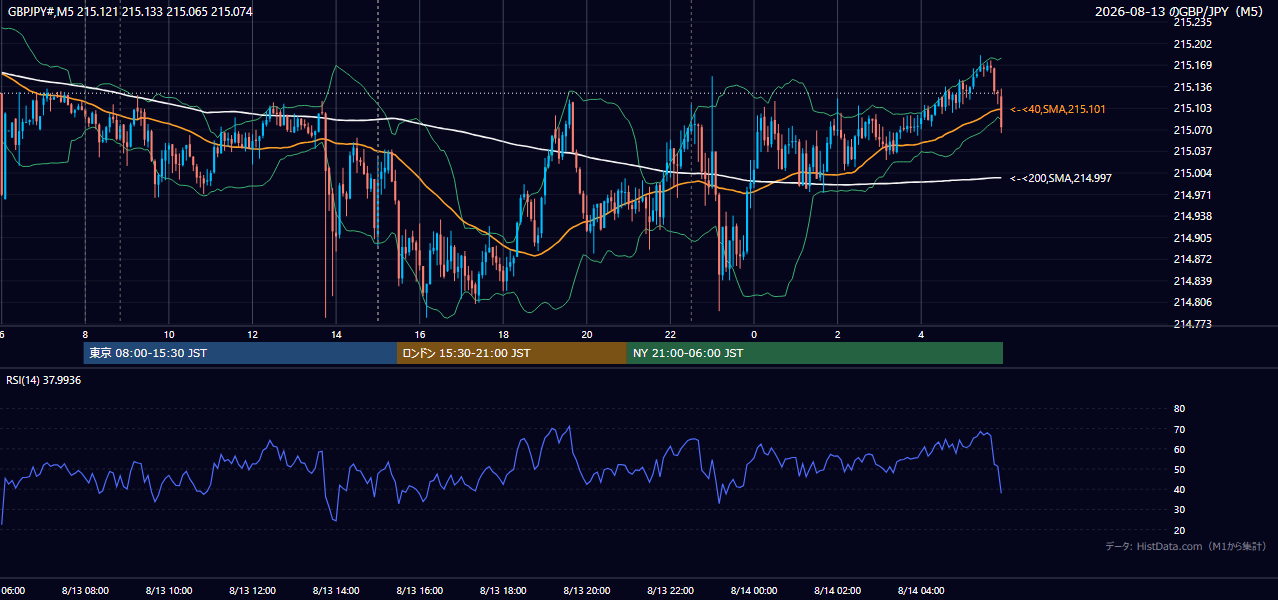Image resolution: width=1278 pixels, height=600 pixels.
Task: Click price axis value 214.839
Action: 1192,281
